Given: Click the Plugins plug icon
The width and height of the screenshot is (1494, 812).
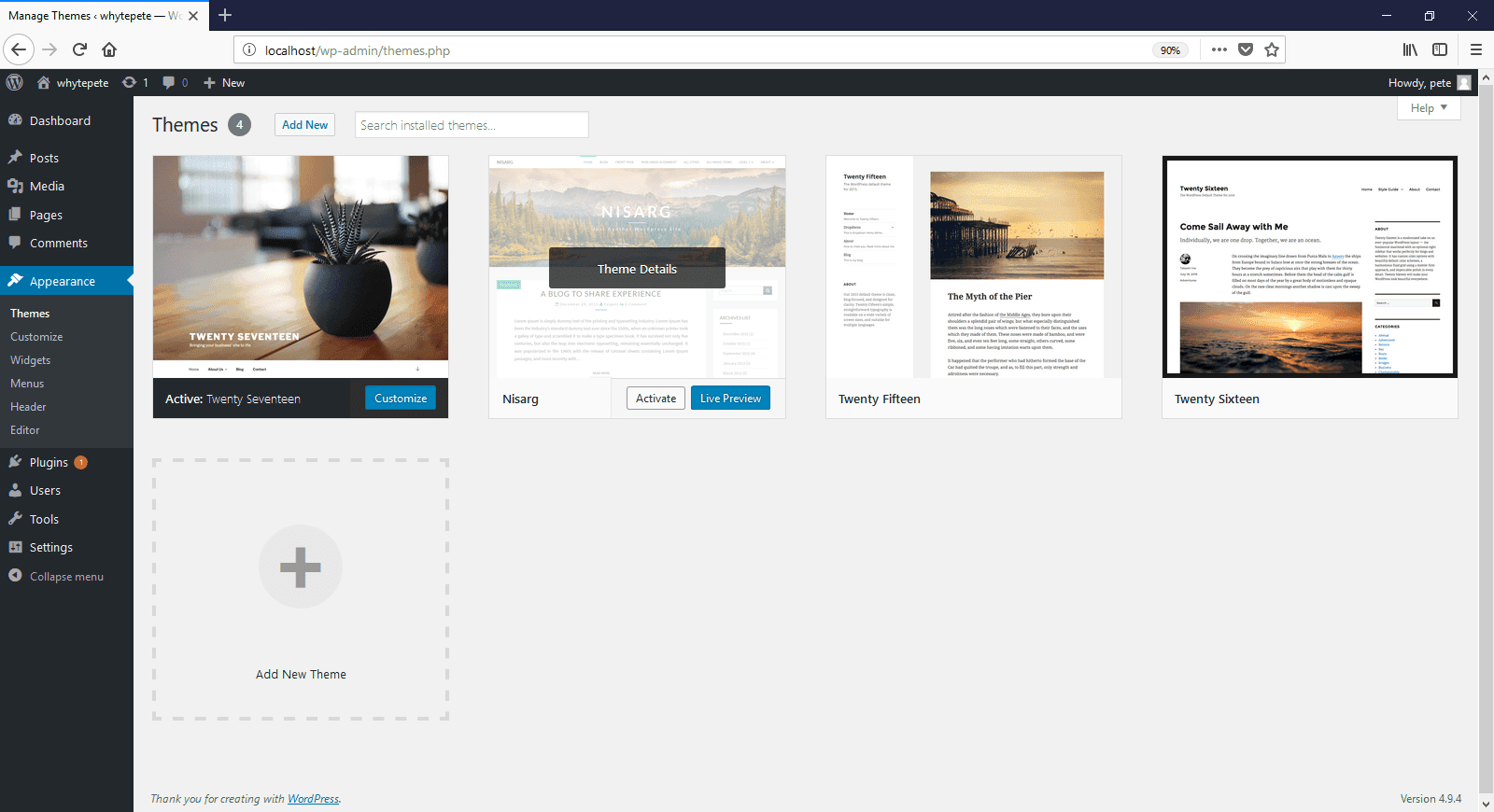Looking at the screenshot, I should click(x=15, y=462).
